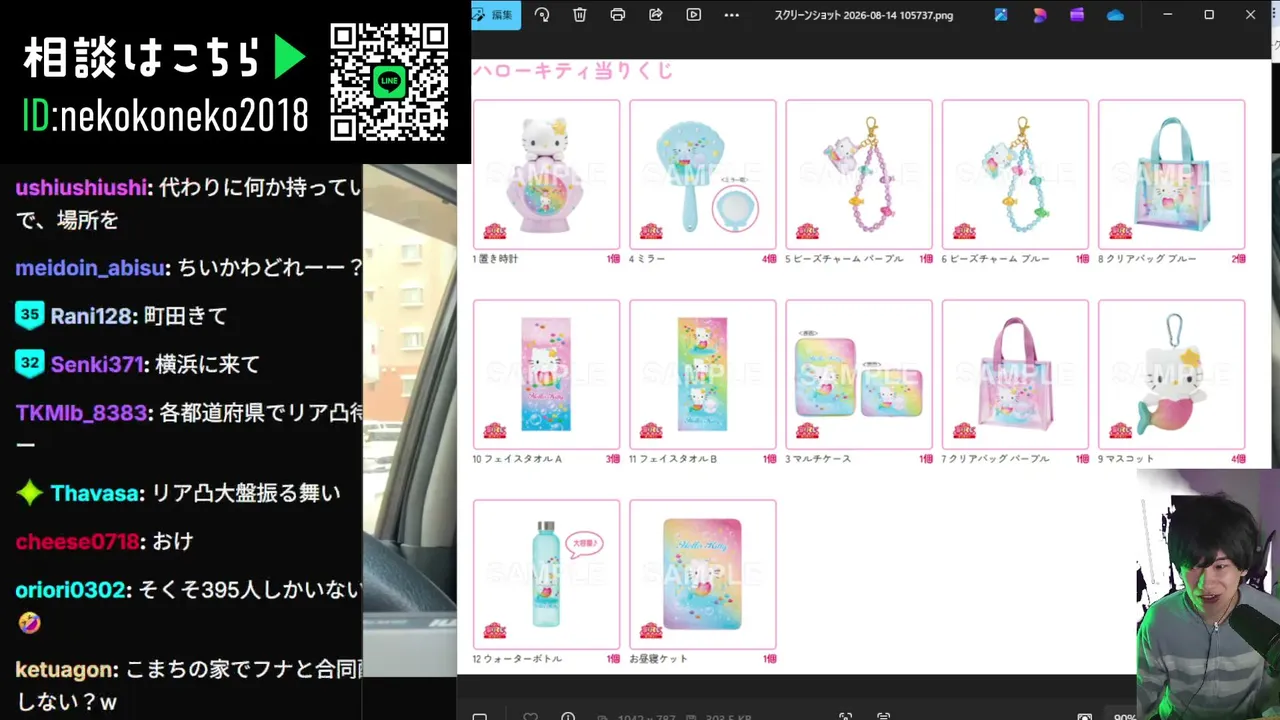This screenshot has width=1280, height=720.
Task: Click the label 5 ビーズチャーム パープル
Action: click(844, 259)
